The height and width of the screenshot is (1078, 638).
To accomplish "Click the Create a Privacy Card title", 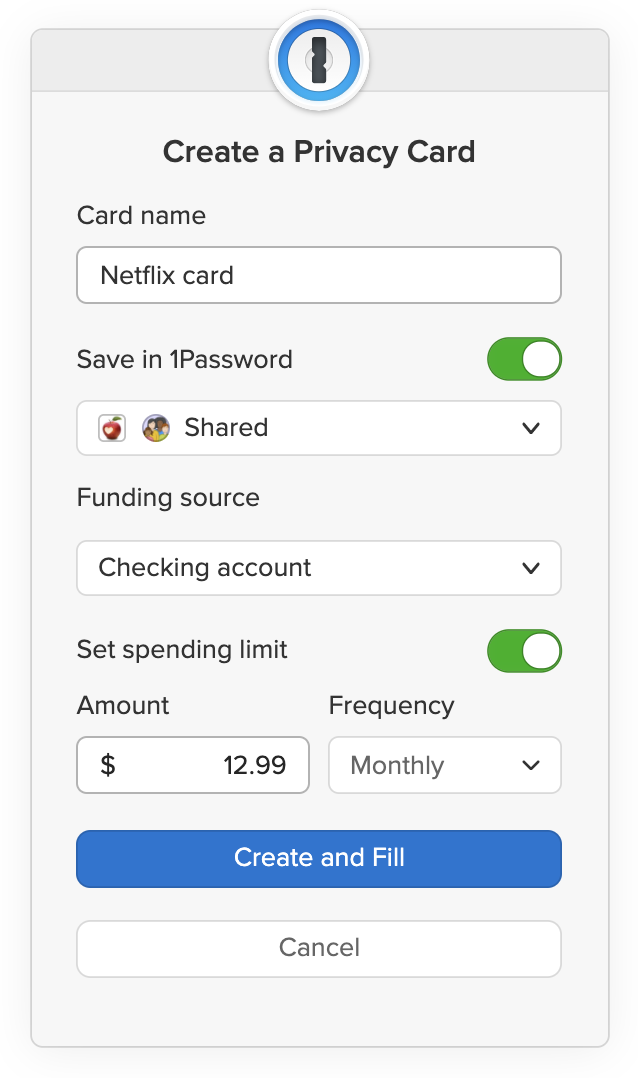I will tap(319, 151).
